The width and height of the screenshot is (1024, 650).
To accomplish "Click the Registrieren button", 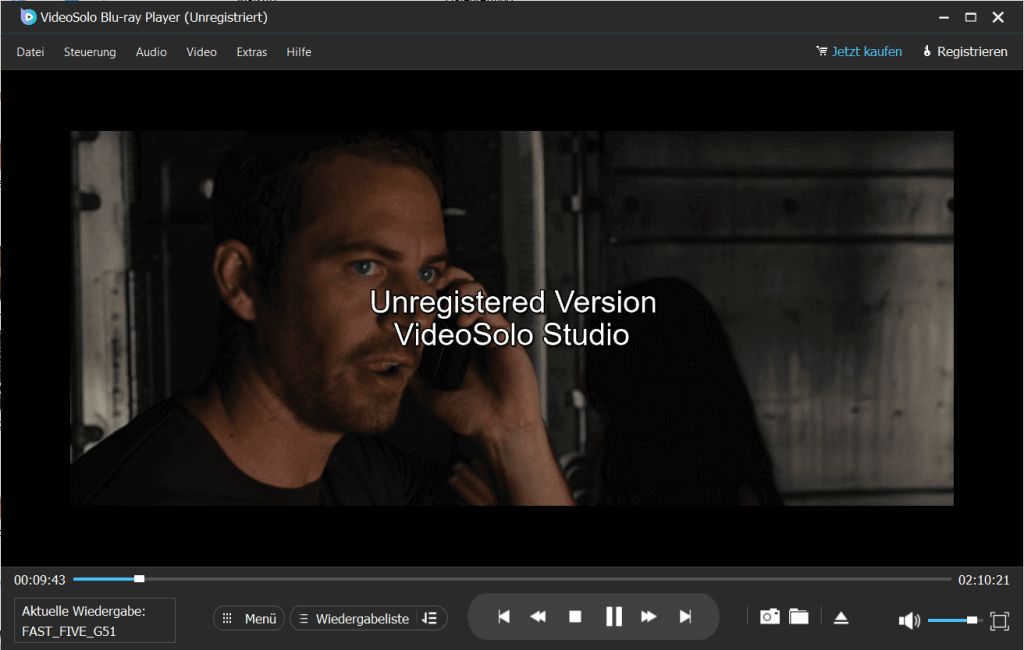I will (965, 51).
